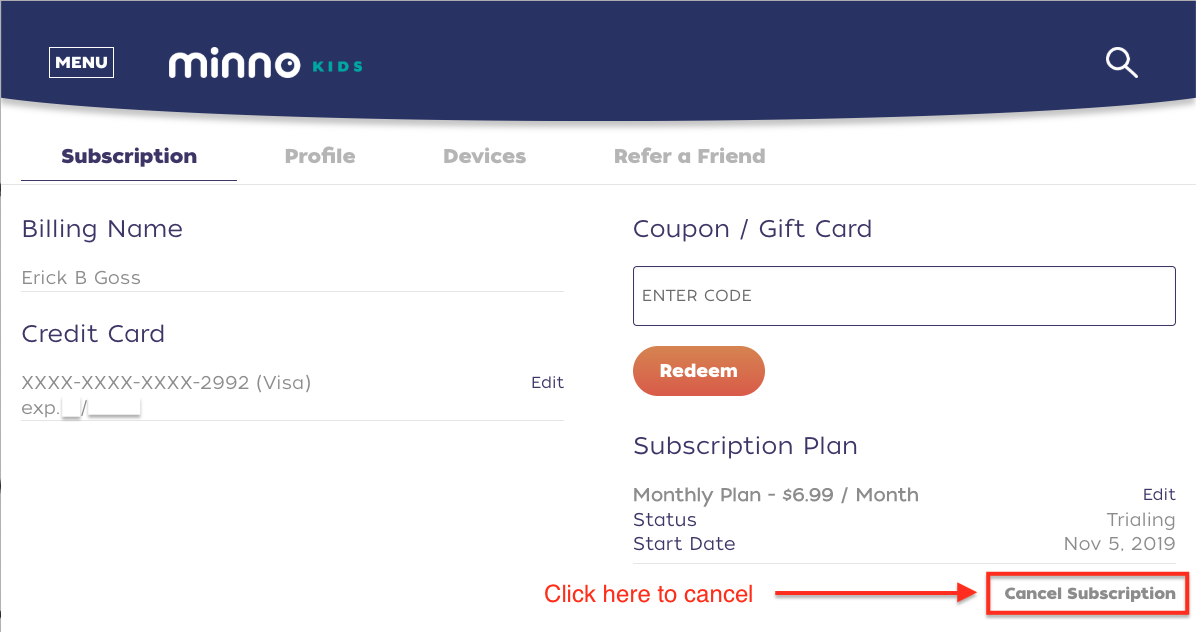Edit the credit card details
Viewport: 1196px width, 632px height.
pos(547,383)
